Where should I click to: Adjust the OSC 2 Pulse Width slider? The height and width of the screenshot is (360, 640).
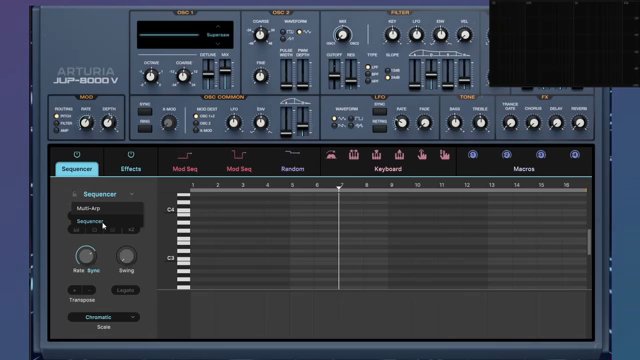point(286,74)
